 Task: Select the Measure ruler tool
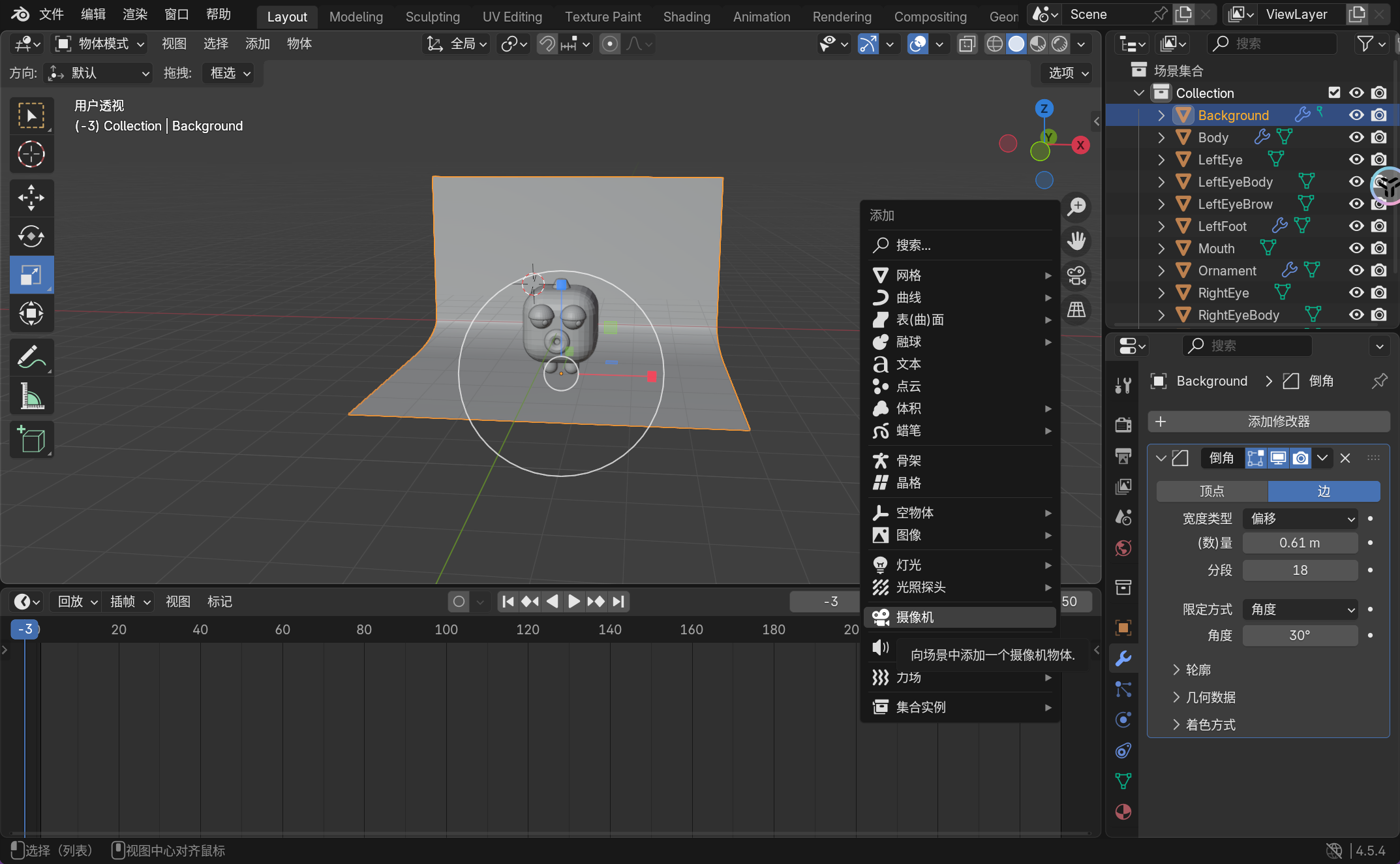click(x=31, y=396)
